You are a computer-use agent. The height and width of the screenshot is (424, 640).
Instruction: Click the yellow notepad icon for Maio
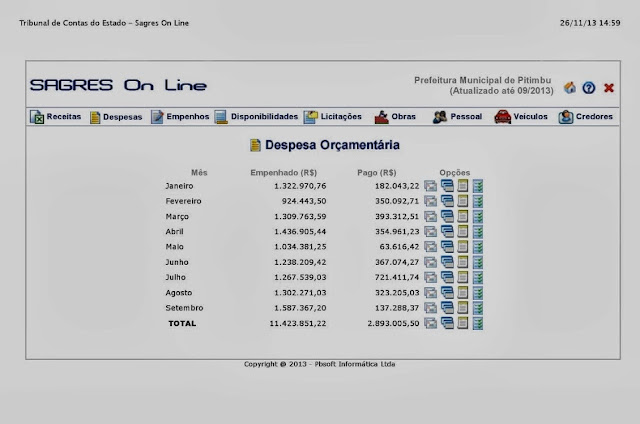pyautogui.click(x=462, y=247)
